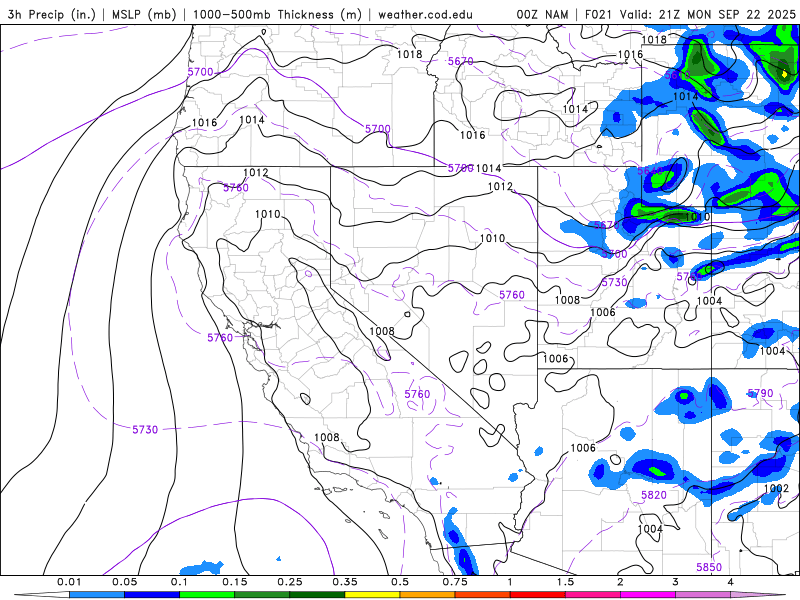The height and width of the screenshot is (600, 800).
Task: Click the 5730 label over the Pacific
Action: [x=145, y=430]
